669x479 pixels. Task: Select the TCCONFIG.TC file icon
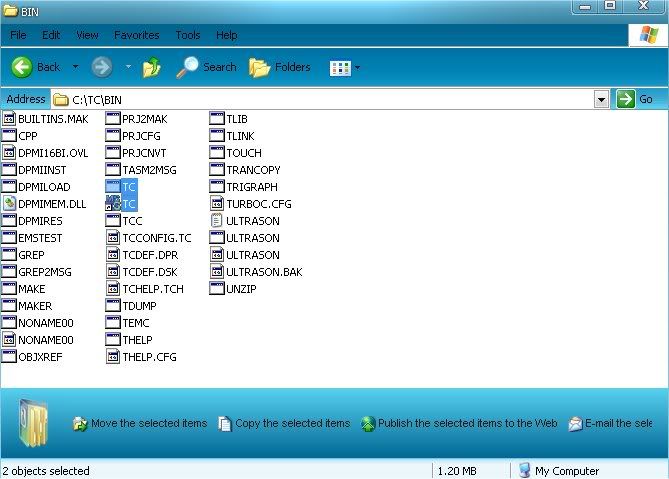(113, 238)
